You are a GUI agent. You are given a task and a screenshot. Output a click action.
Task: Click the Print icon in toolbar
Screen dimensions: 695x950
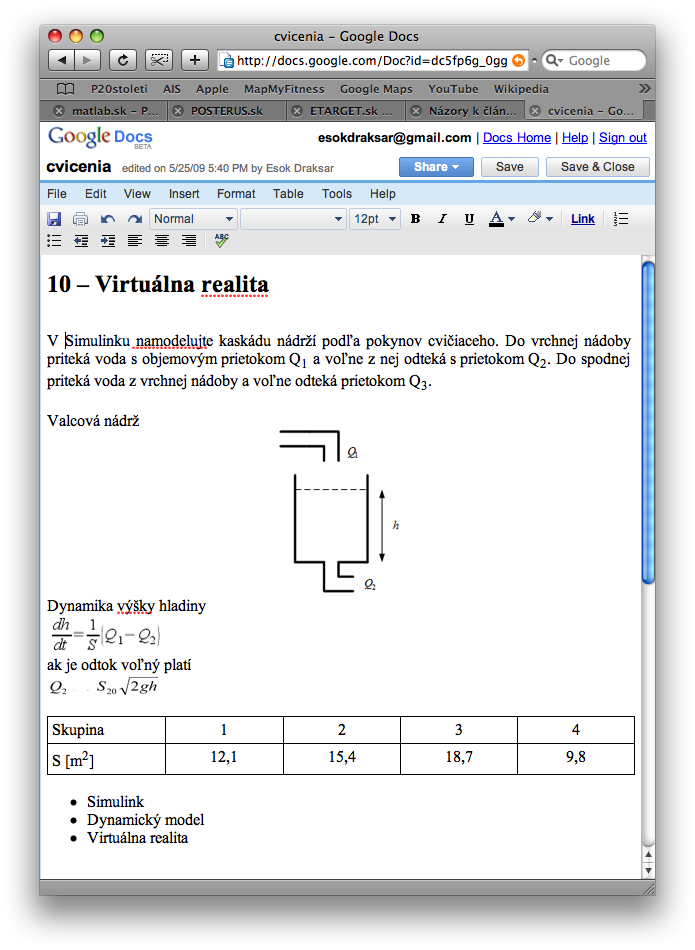[x=81, y=219]
